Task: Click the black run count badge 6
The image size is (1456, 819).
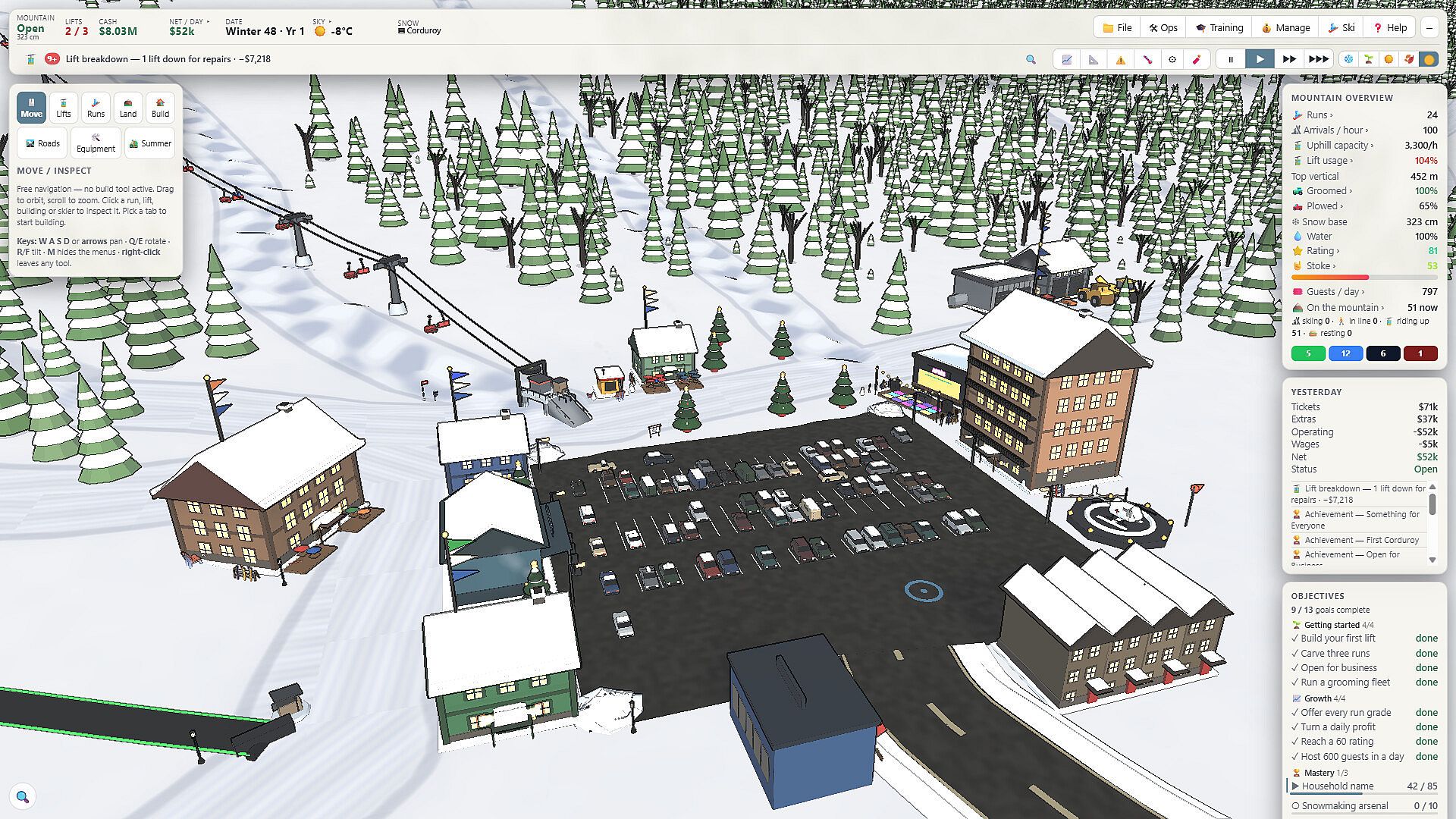Action: [1383, 353]
